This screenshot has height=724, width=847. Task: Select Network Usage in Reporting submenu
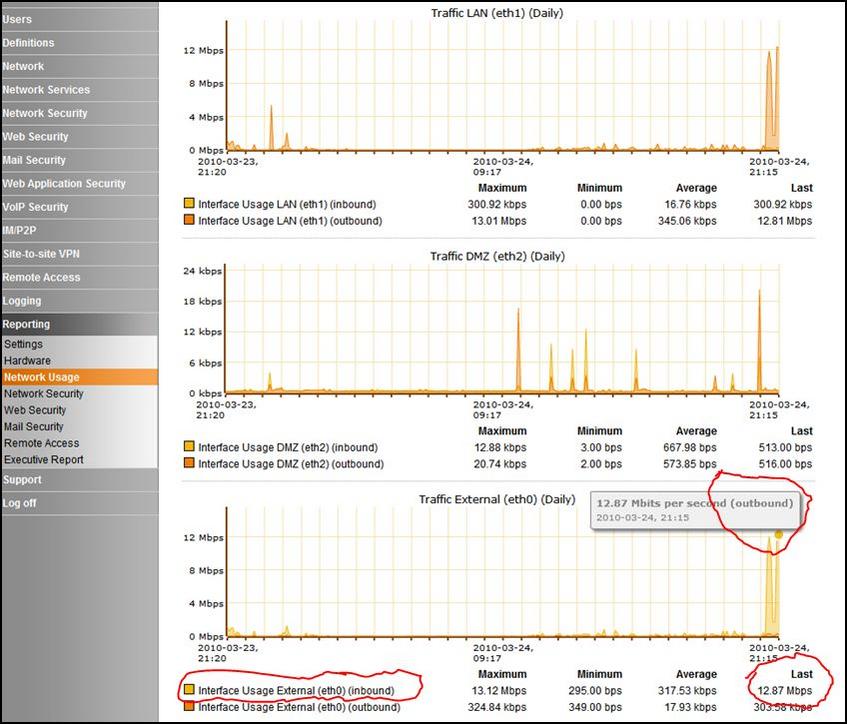pyautogui.click(x=41, y=377)
